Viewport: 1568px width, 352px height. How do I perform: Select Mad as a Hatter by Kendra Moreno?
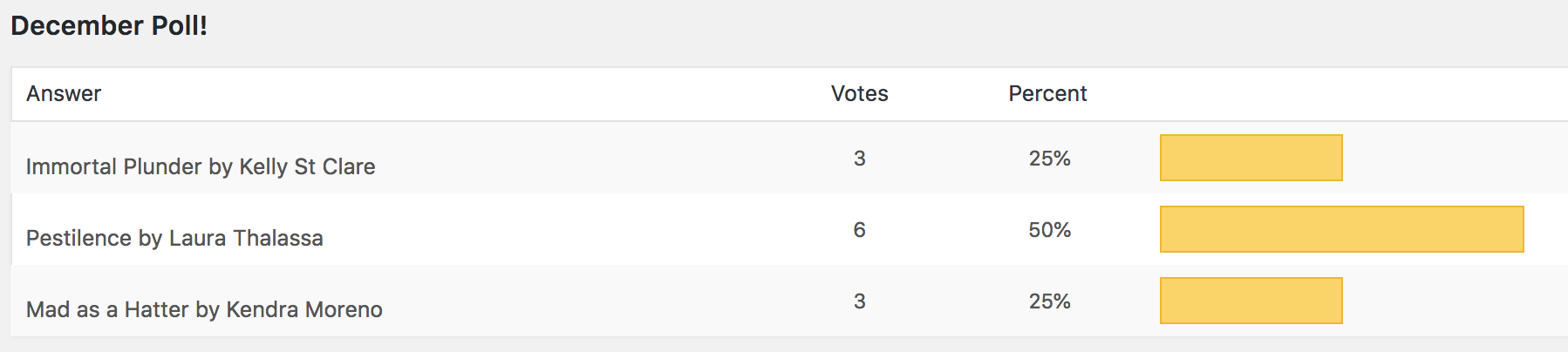[x=204, y=309]
